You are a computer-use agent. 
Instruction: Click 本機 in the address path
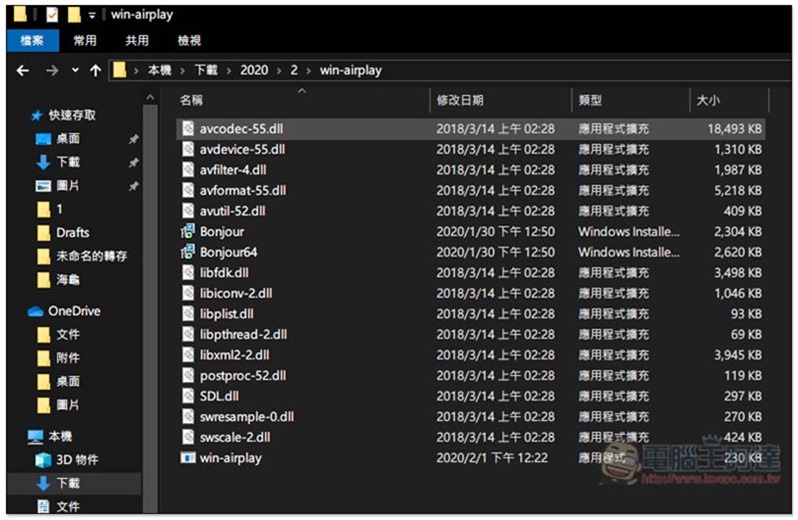(159, 70)
